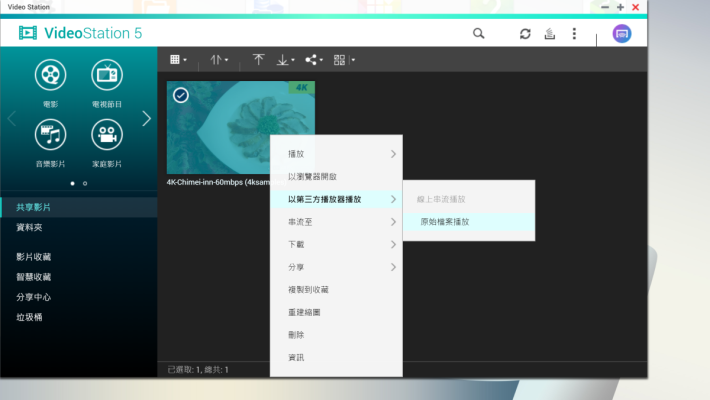Open the share toolbar dropdown
Screen dimensions: 710x400
pos(314,59)
